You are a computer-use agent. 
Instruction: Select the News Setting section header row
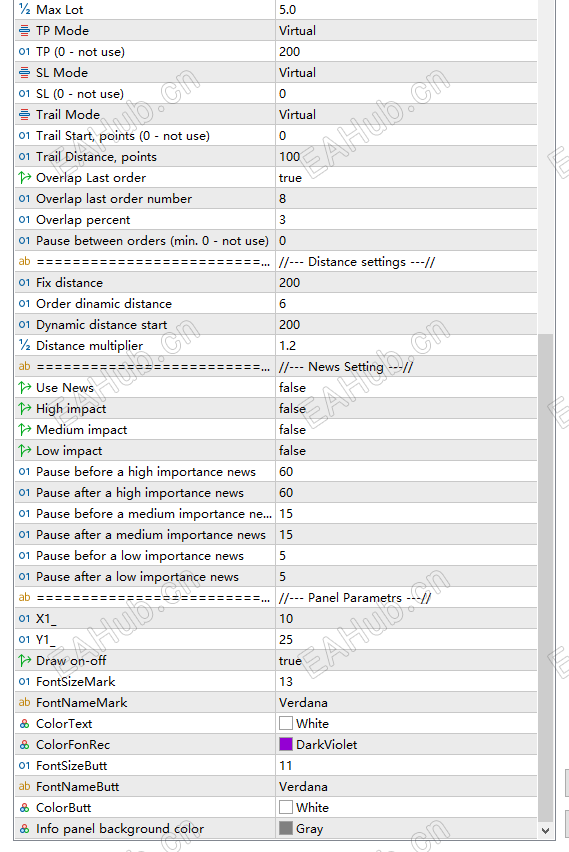tap(276, 367)
